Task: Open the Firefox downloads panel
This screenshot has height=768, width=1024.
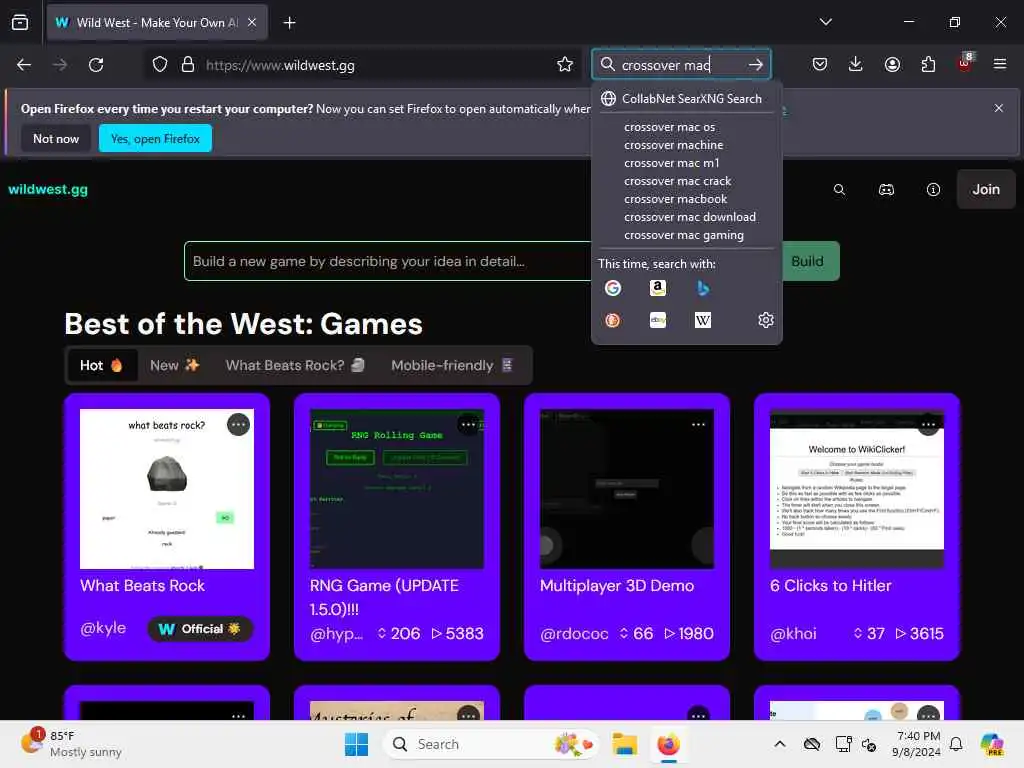Action: click(x=856, y=64)
